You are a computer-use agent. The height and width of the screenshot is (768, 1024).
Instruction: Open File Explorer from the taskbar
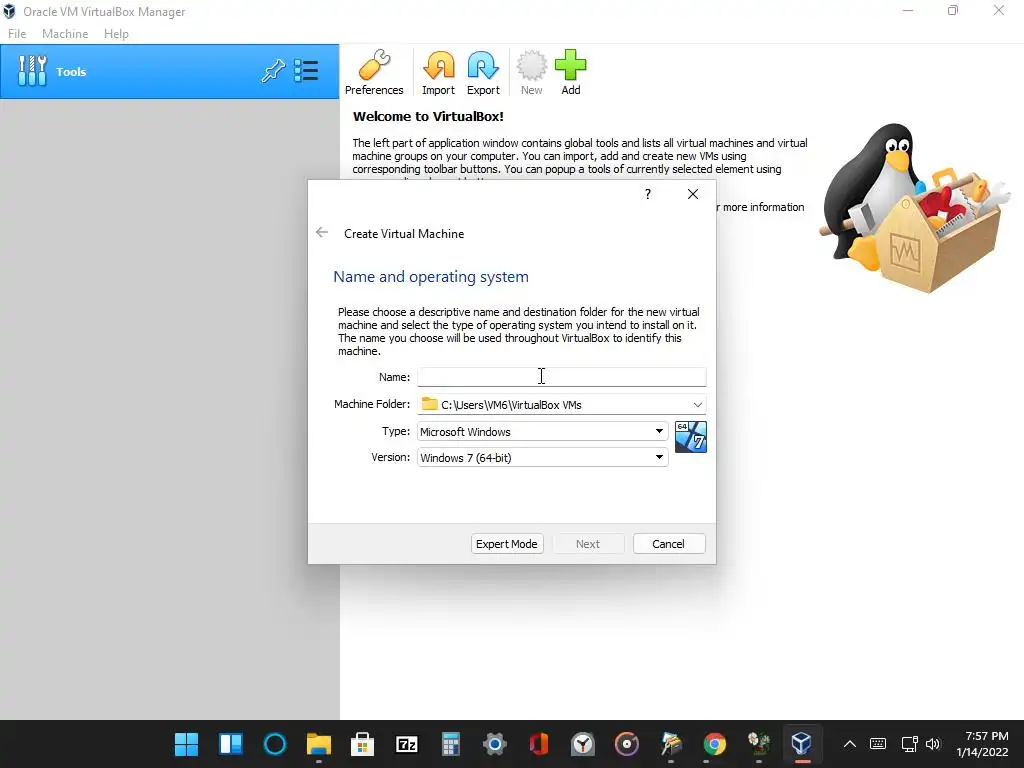[319, 744]
